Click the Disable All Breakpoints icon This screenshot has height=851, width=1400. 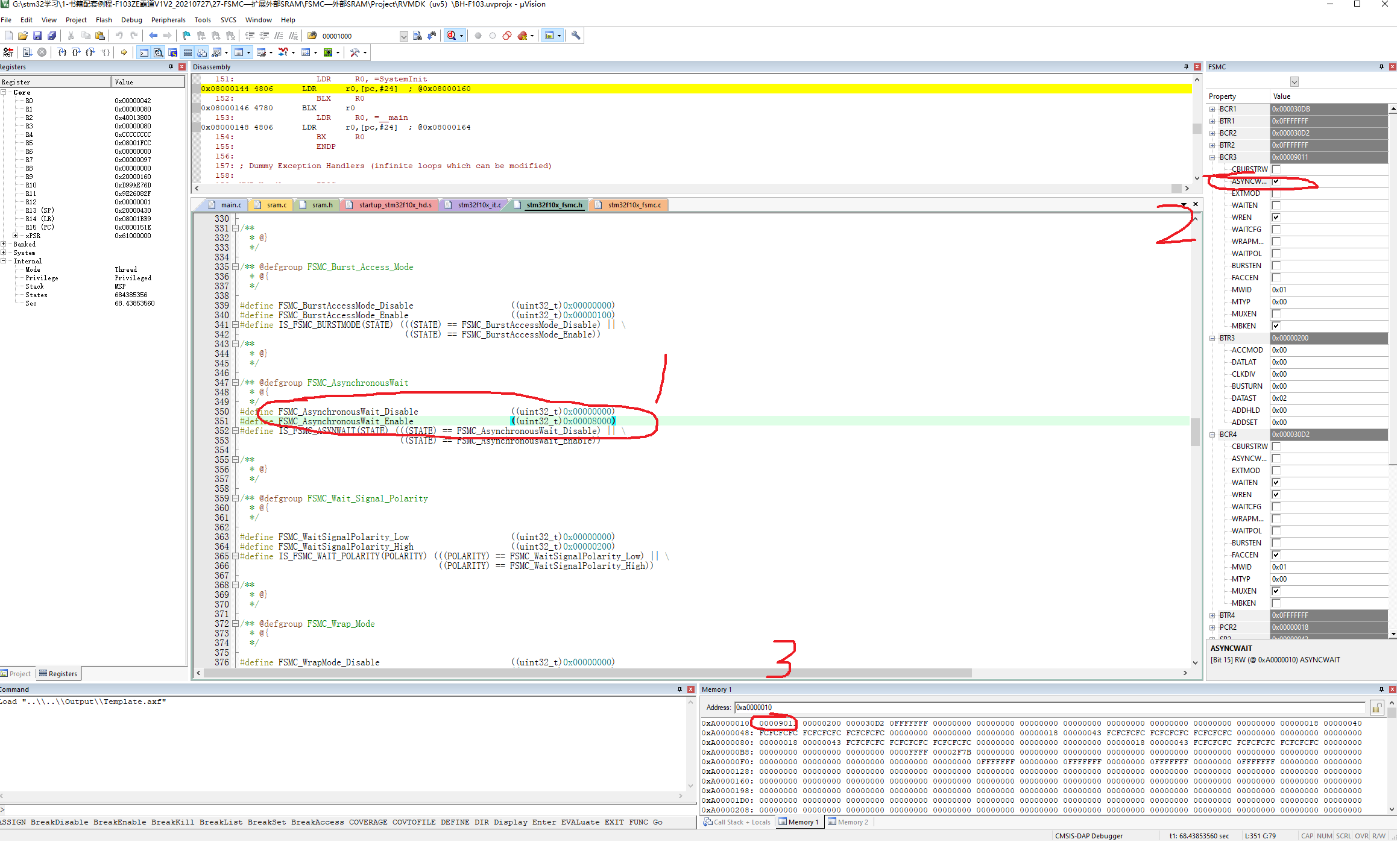507,36
